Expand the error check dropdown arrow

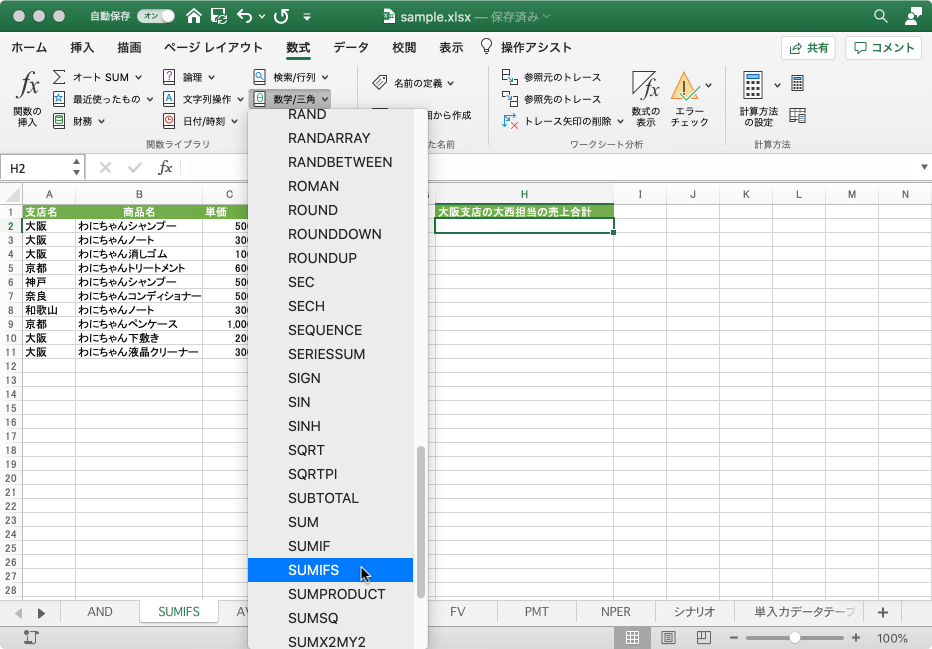(709, 85)
